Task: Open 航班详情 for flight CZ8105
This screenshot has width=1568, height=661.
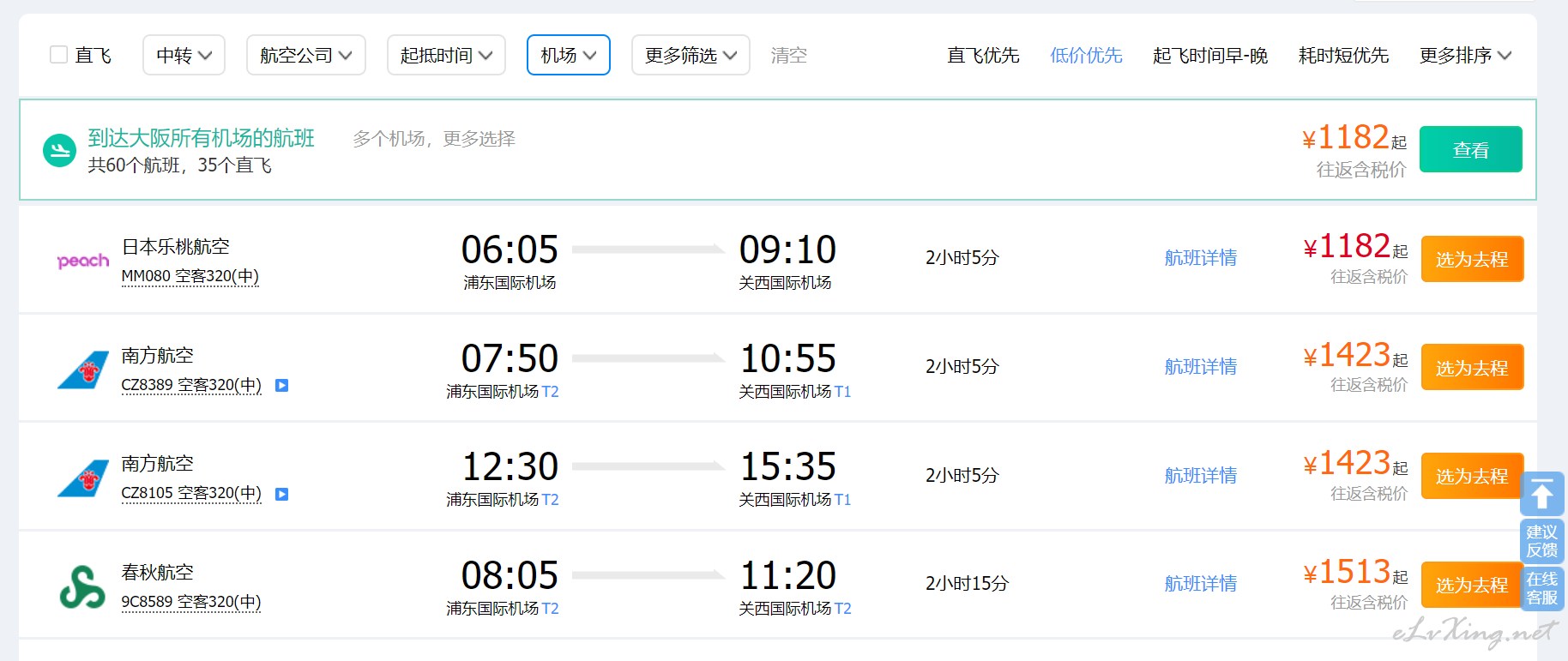Action: (1201, 476)
